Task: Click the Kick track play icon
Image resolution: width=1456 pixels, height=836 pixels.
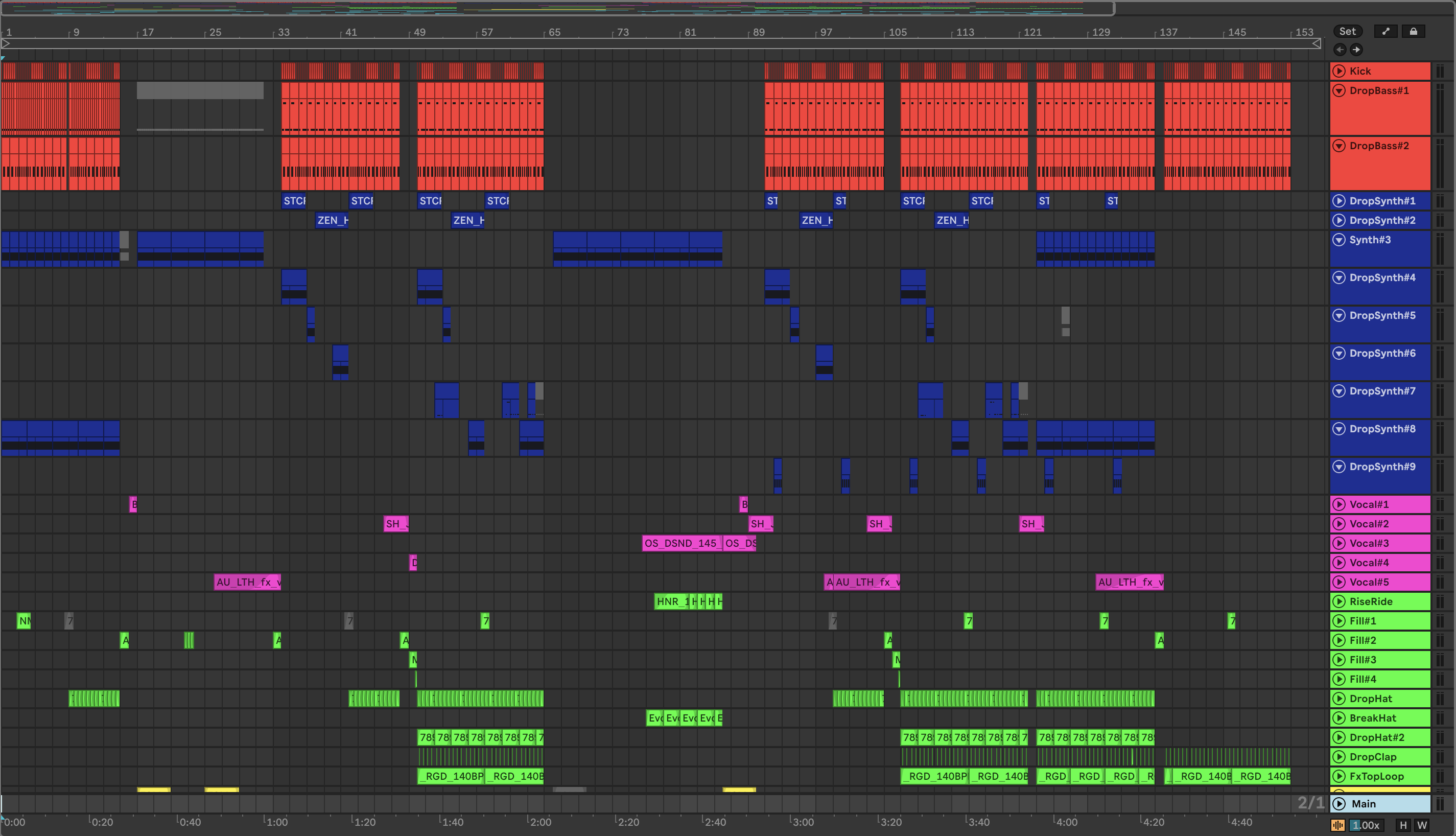Action: click(1339, 71)
